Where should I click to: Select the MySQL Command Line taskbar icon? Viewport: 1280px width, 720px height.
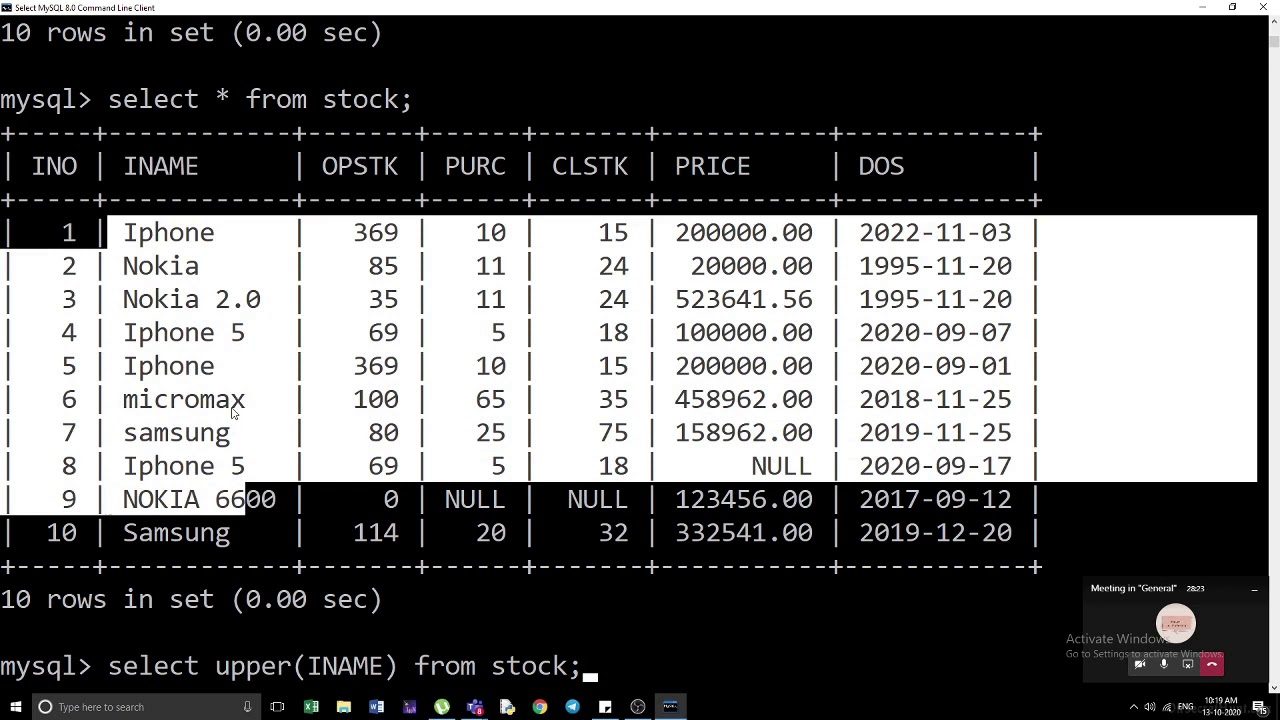(x=670, y=707)
